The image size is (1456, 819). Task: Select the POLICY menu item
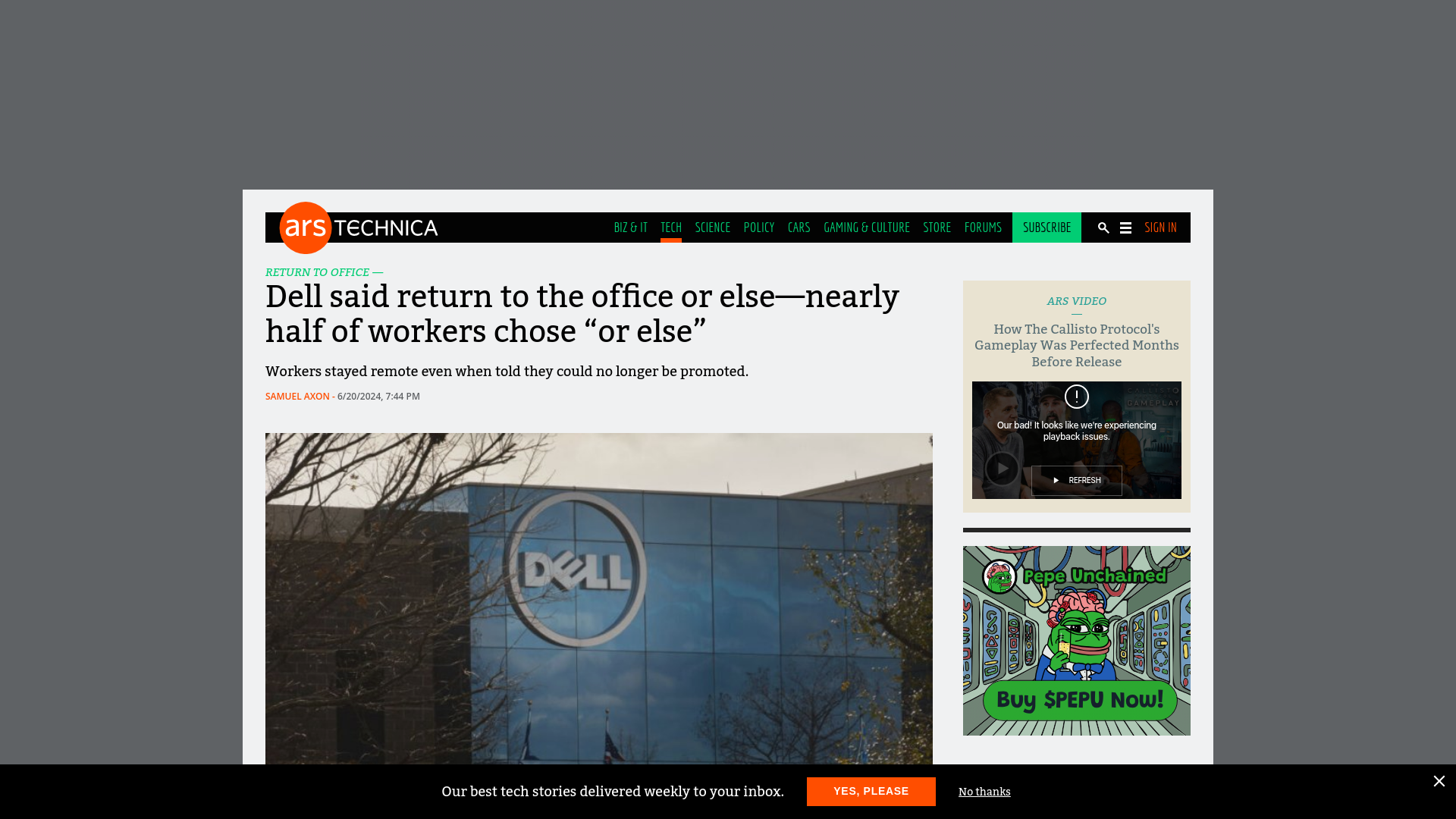click(x=759, y=228)
